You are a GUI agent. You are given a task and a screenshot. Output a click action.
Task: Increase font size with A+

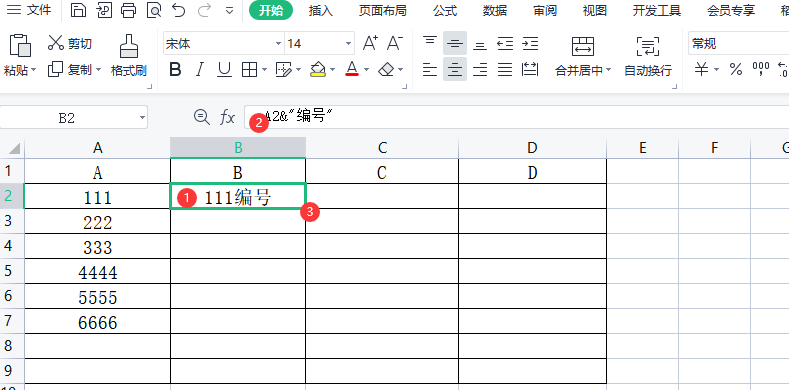pos(370,44)
